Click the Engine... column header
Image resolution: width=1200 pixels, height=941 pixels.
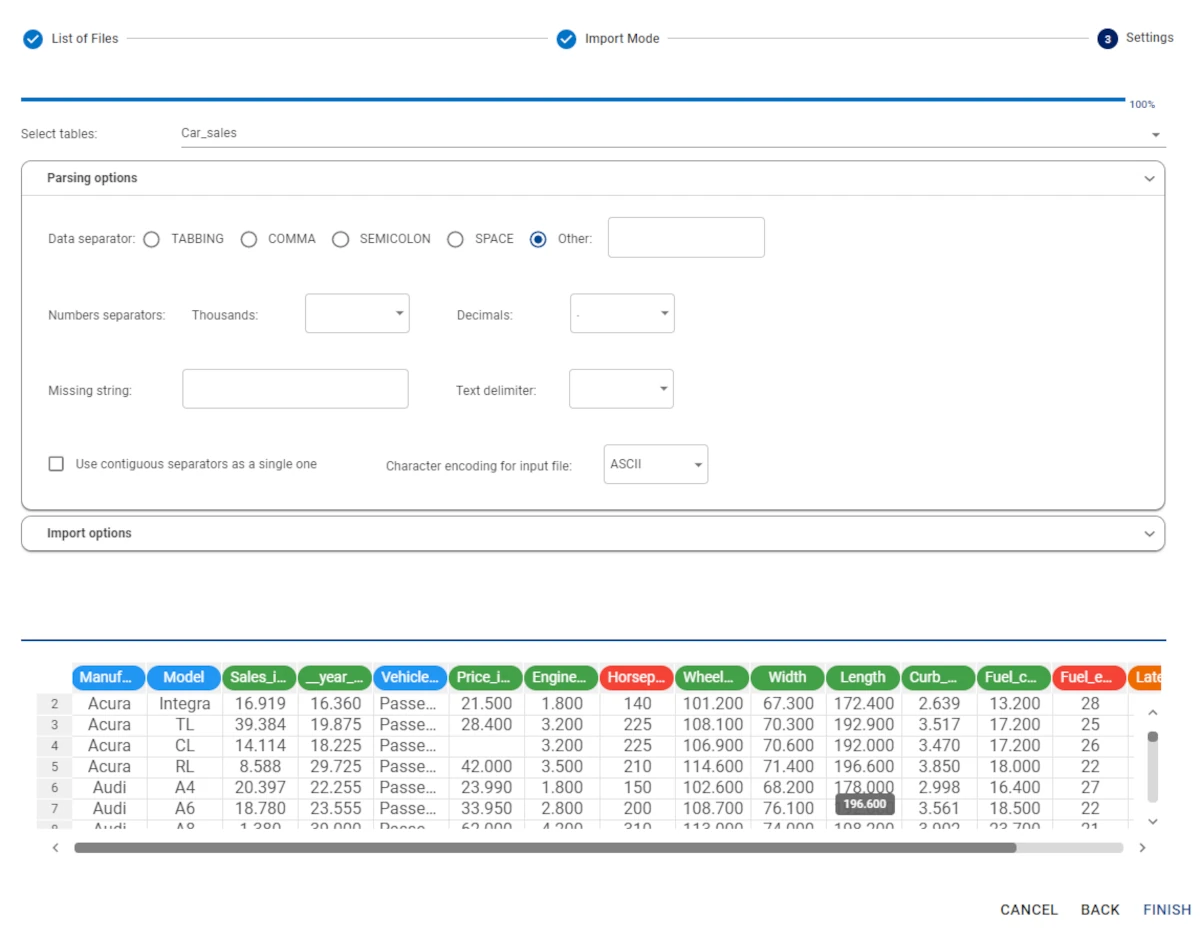click(x=561, y=677)
